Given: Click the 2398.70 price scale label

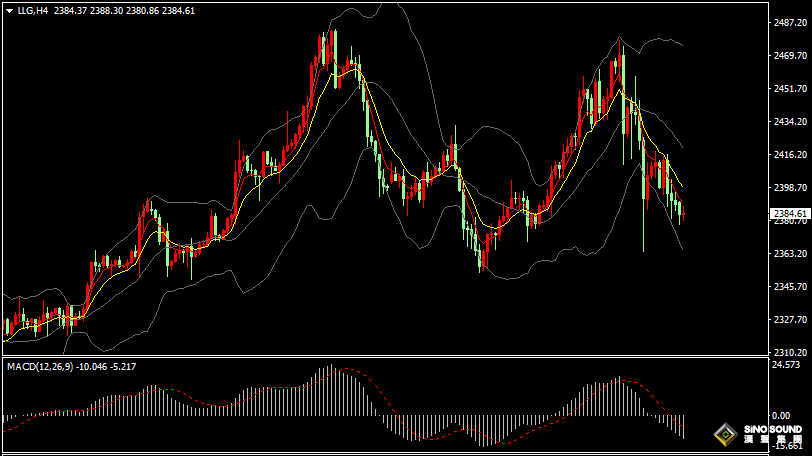Looking at the screenshot, I should [790, 188].
